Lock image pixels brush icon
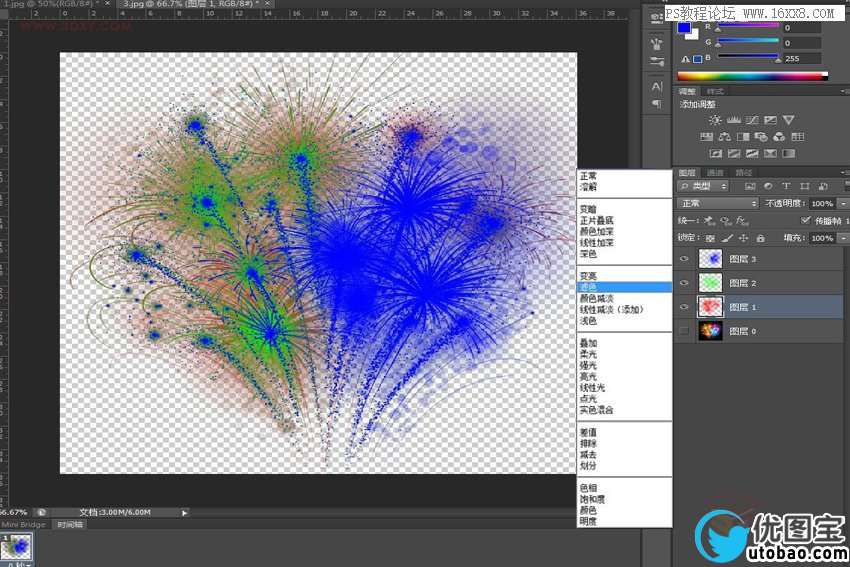The height and width of the screenshot is (567, 850). 727,238
